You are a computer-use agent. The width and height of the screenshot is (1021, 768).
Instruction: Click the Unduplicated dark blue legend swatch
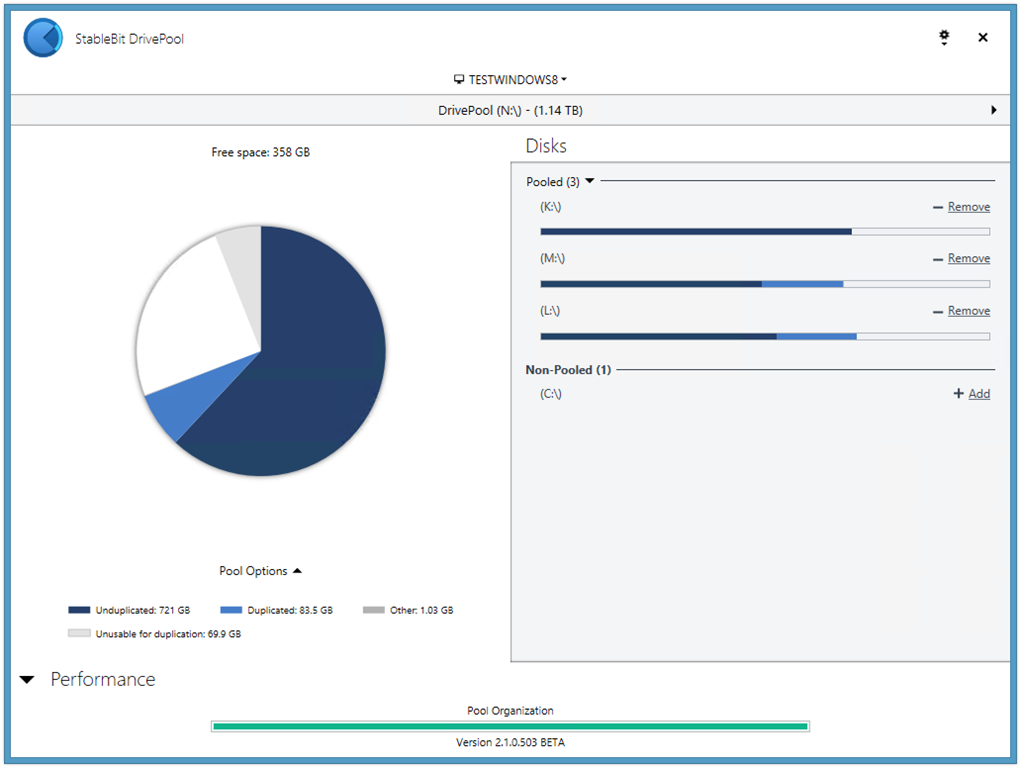coord(79,610)
